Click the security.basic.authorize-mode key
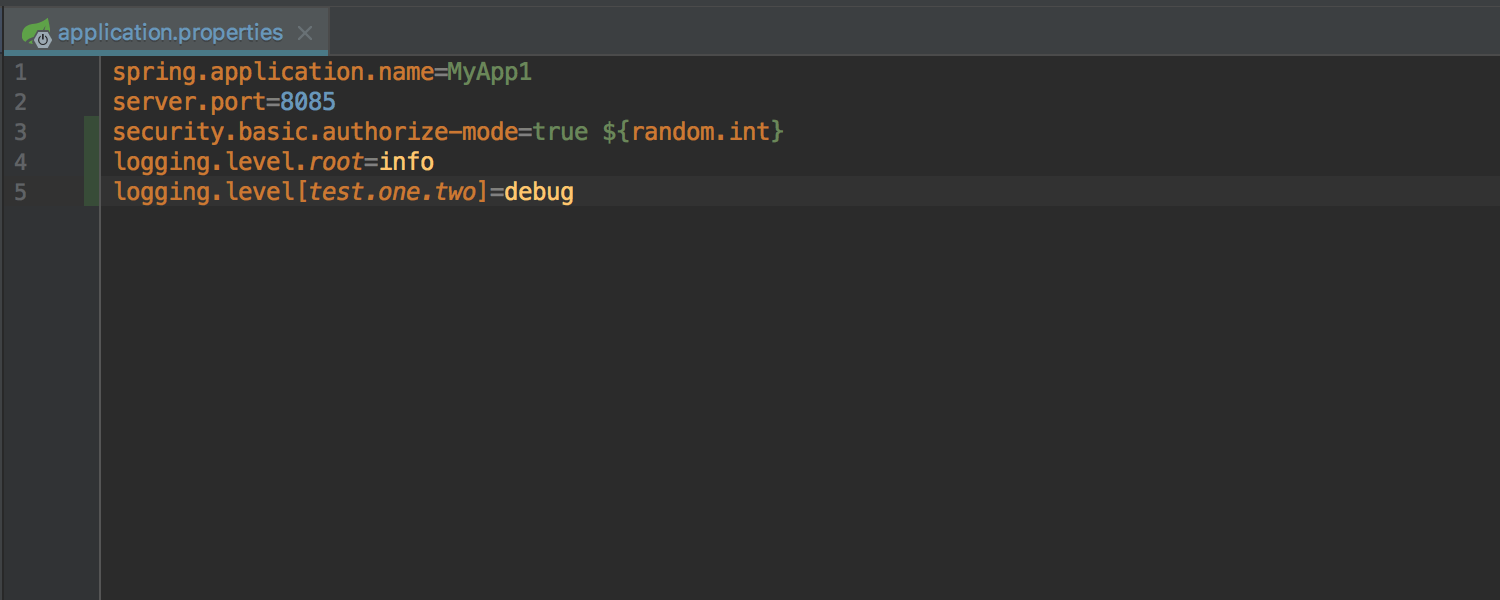Image resolution: width=1500 pixels, height=600 pixels. pyautogui.click(x=315, y=132)
